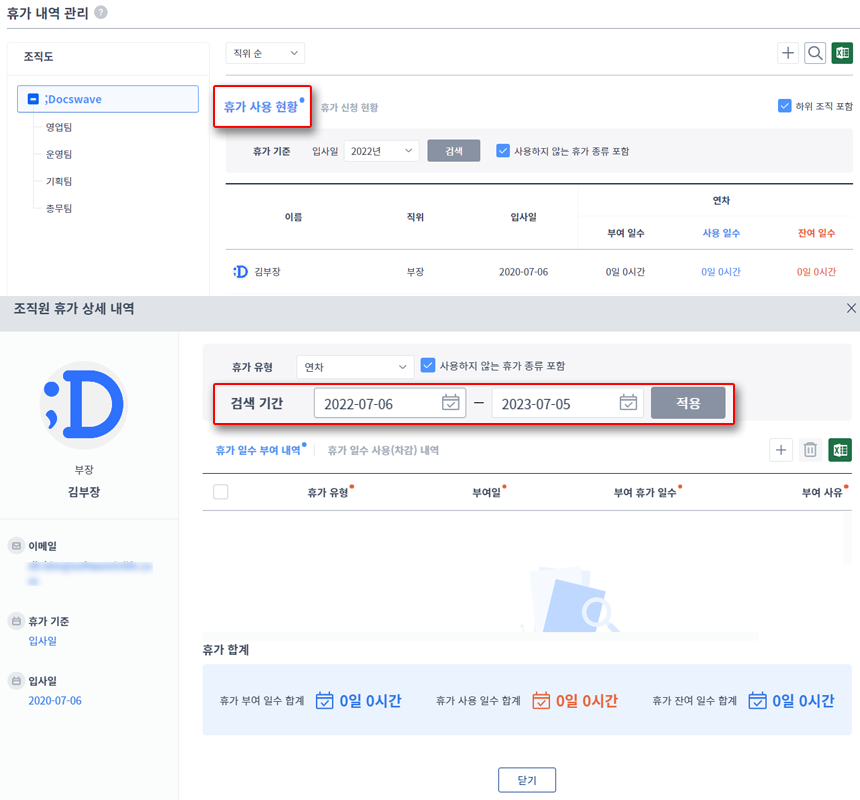
Task: Click the 김부장 name in the table row
Action: (267, 272)
